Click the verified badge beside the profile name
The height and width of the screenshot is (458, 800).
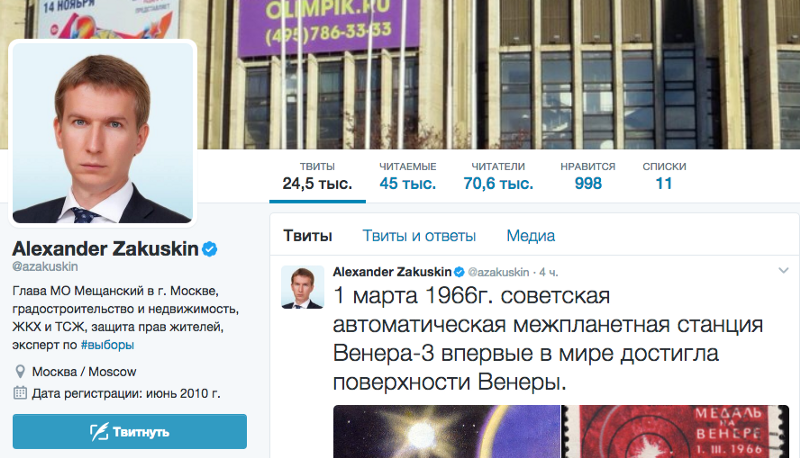210,249
